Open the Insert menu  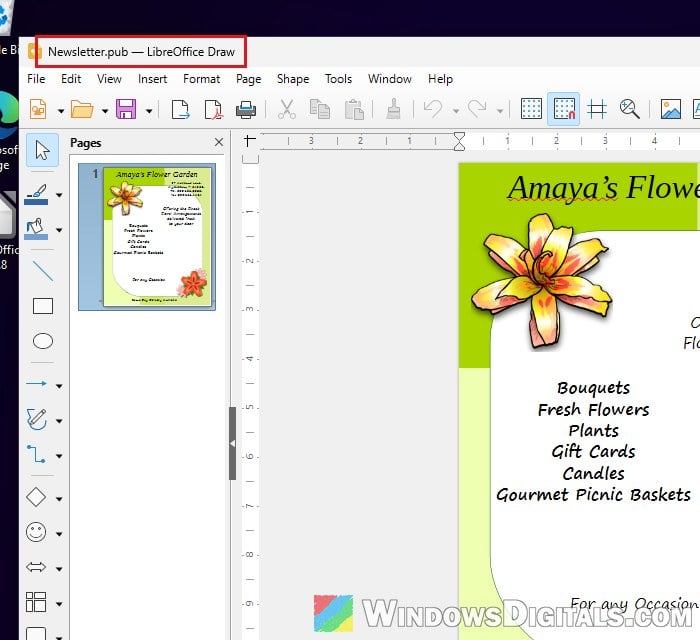pyautogui.click(x=152, y=79)
